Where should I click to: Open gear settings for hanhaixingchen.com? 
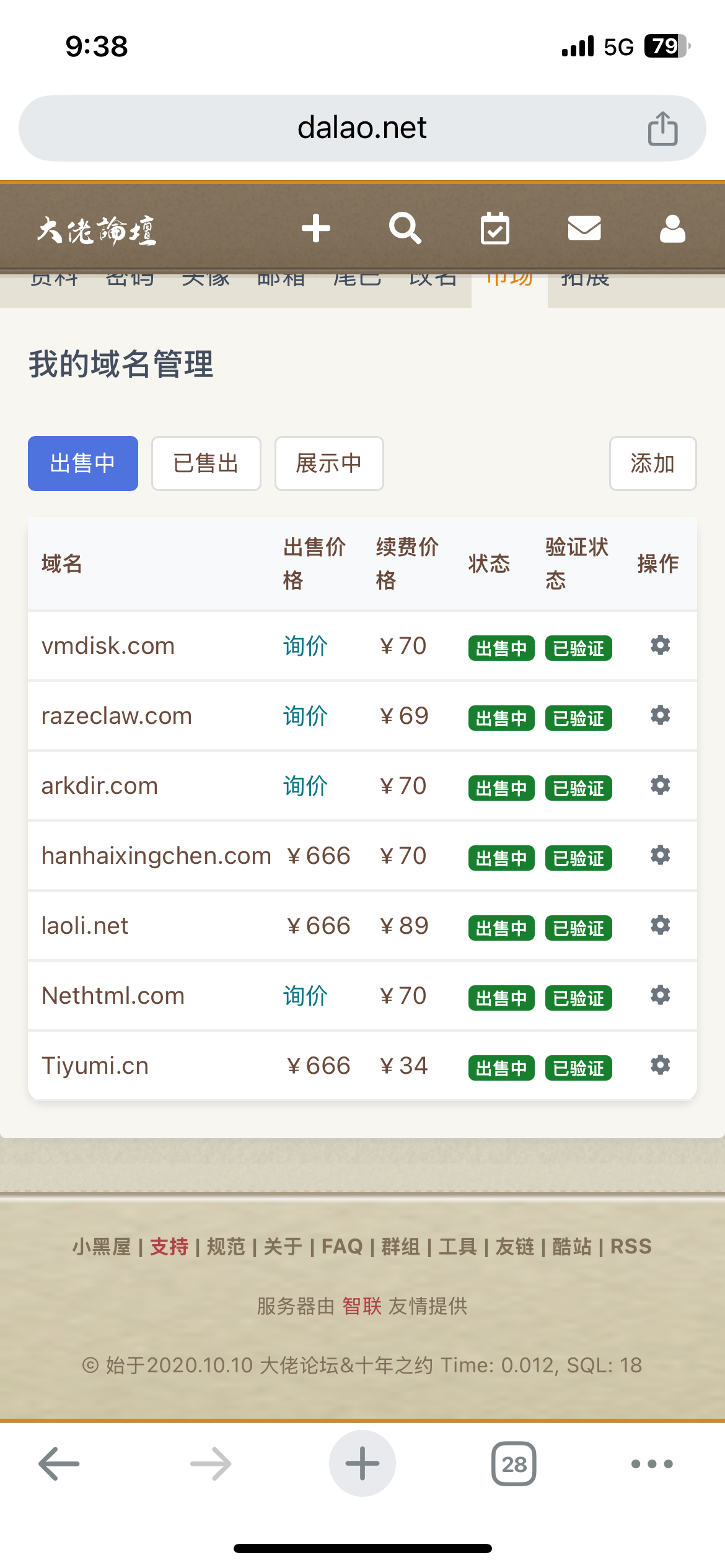pyautogui.click(x=661, y=855)
